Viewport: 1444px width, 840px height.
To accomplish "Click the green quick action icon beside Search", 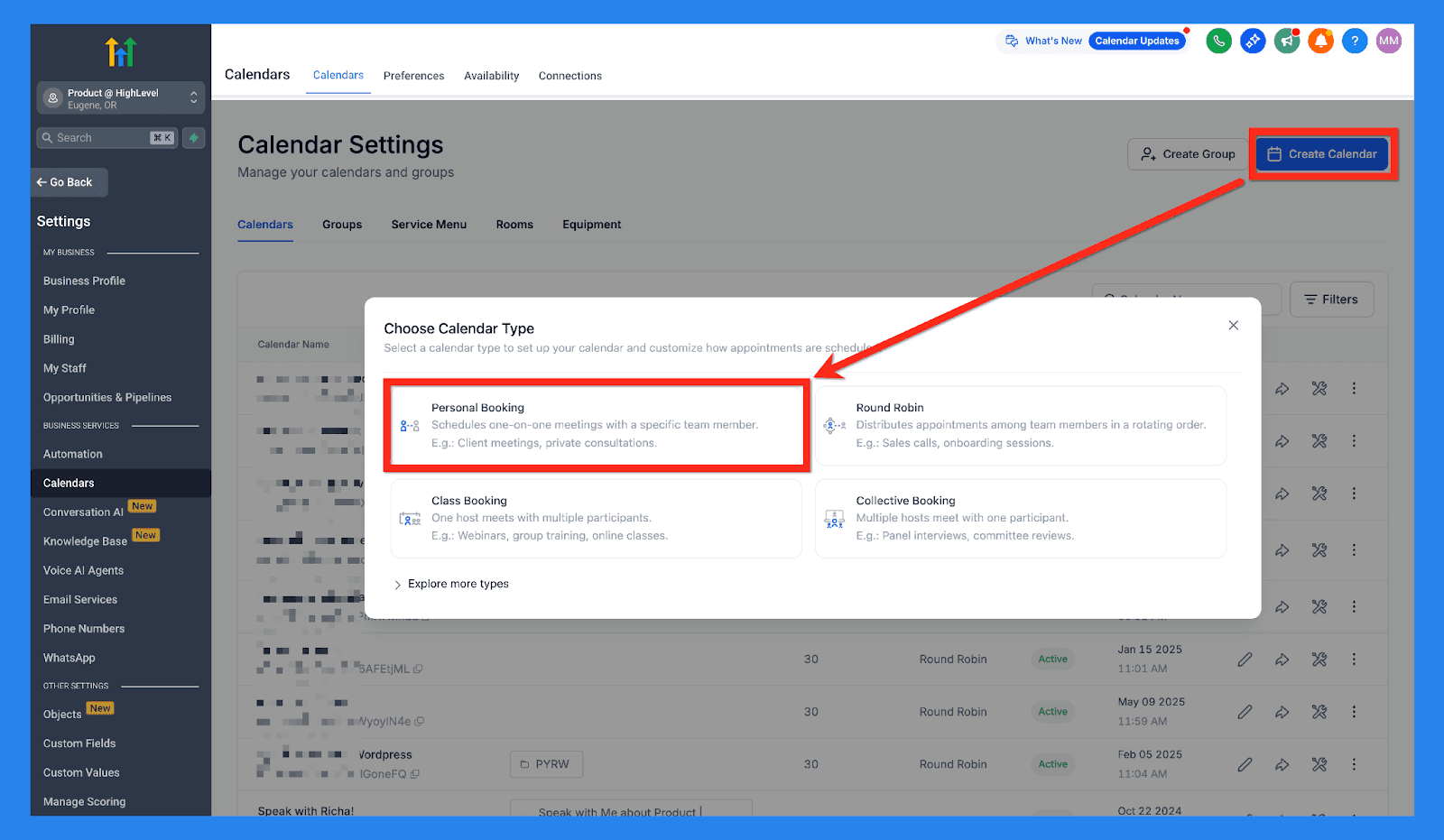I will [193, 138].
